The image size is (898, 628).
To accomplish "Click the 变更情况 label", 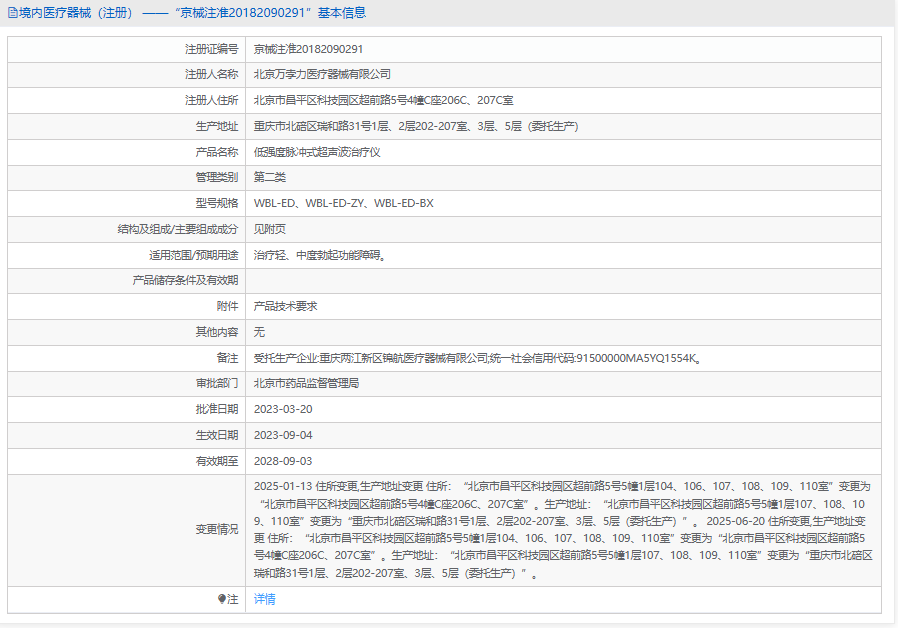I will 216,530.
